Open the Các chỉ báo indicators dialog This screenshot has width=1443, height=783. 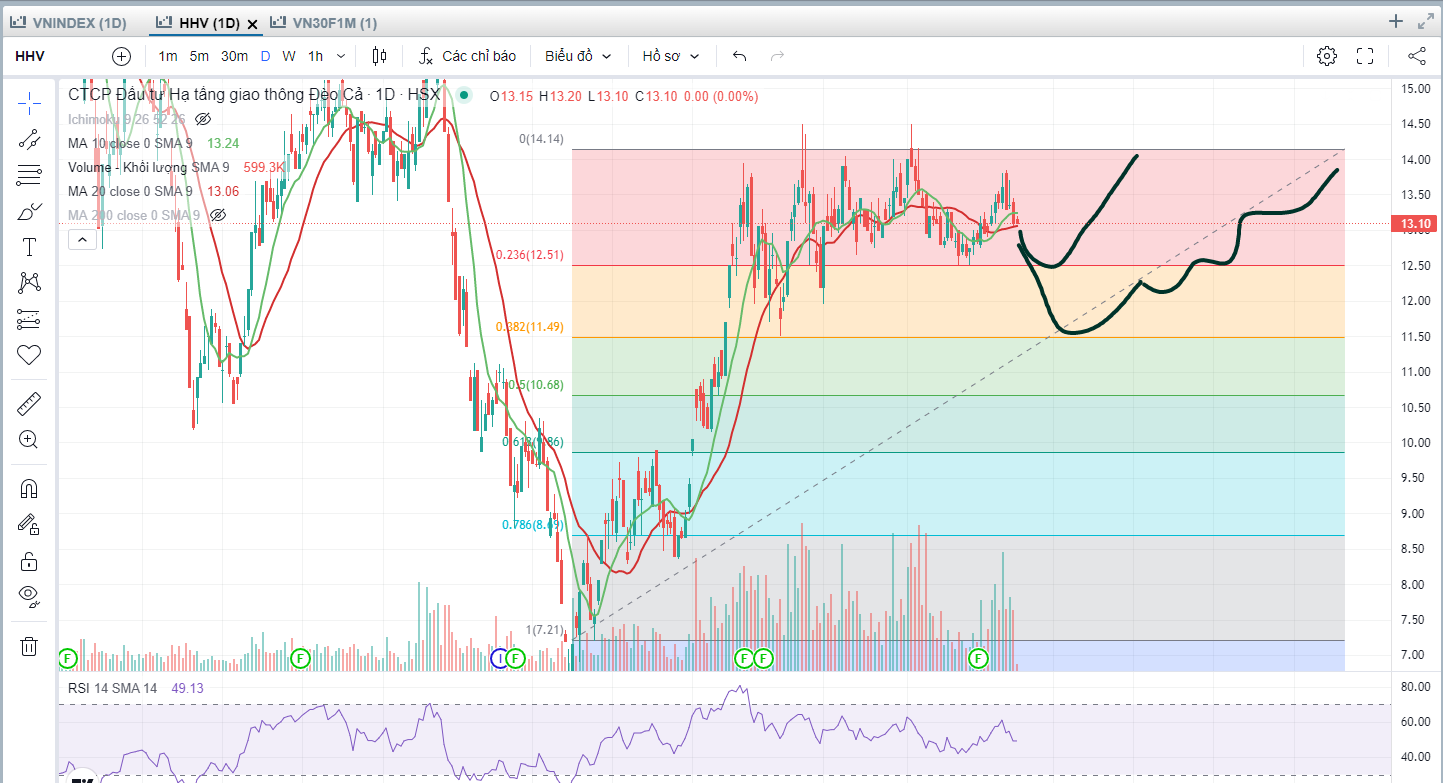point(468,56)
